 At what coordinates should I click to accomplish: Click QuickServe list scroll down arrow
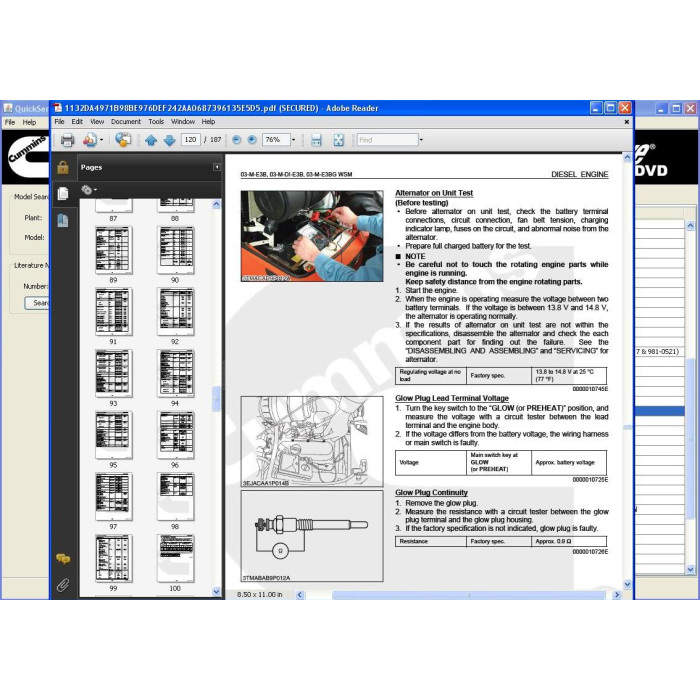[690, 569]
